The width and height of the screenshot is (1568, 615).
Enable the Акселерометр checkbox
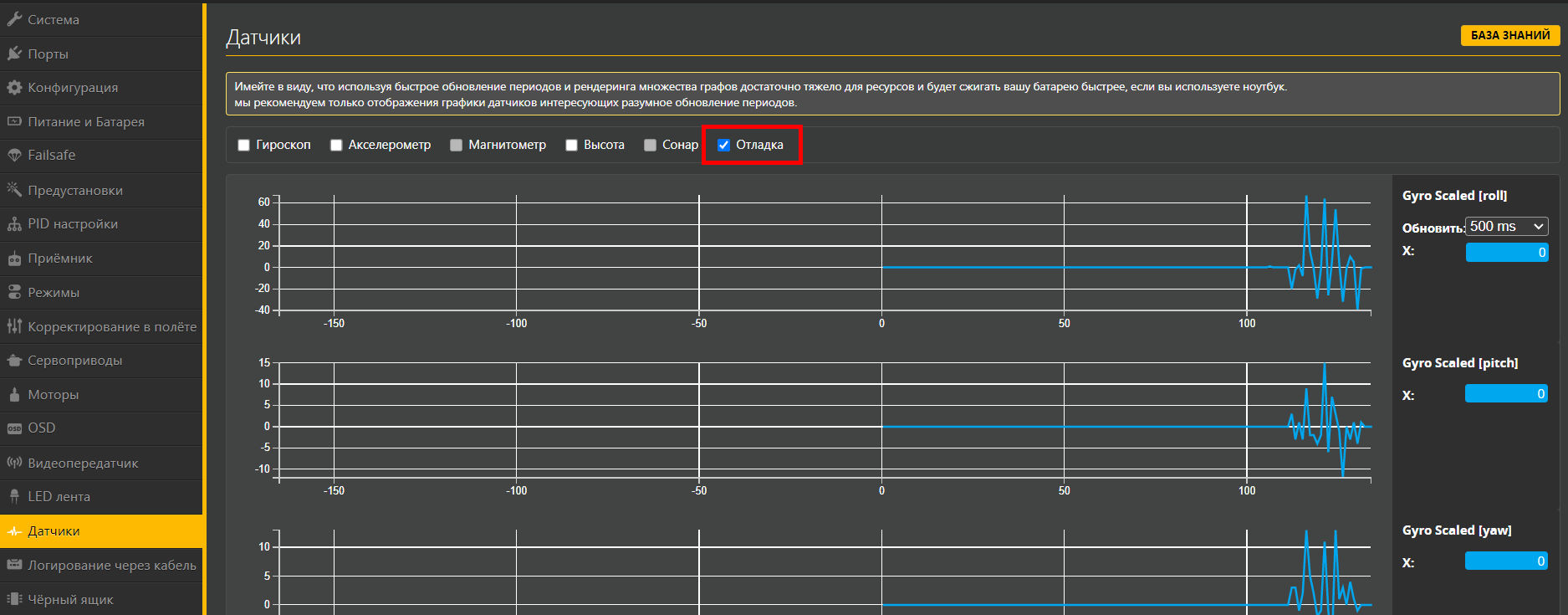point(336,145)
